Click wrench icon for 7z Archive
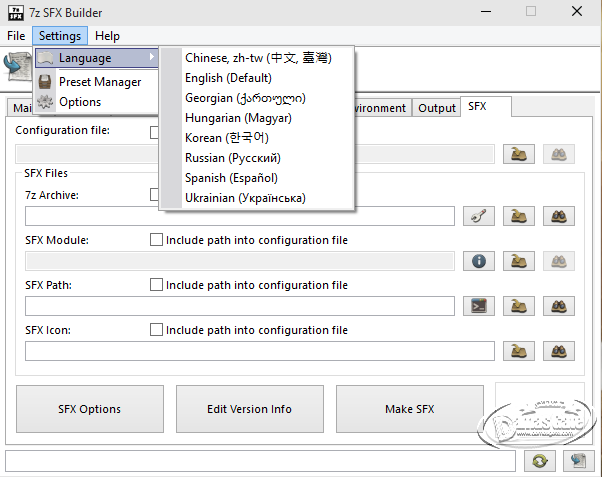The width and height of the screenshot is (602, 477). click(x=479, y=216)
